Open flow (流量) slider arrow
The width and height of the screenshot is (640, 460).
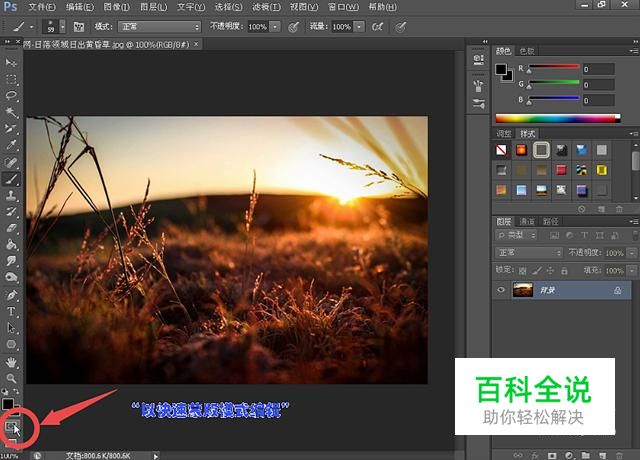pyautogui.click(x=359, y=27)
